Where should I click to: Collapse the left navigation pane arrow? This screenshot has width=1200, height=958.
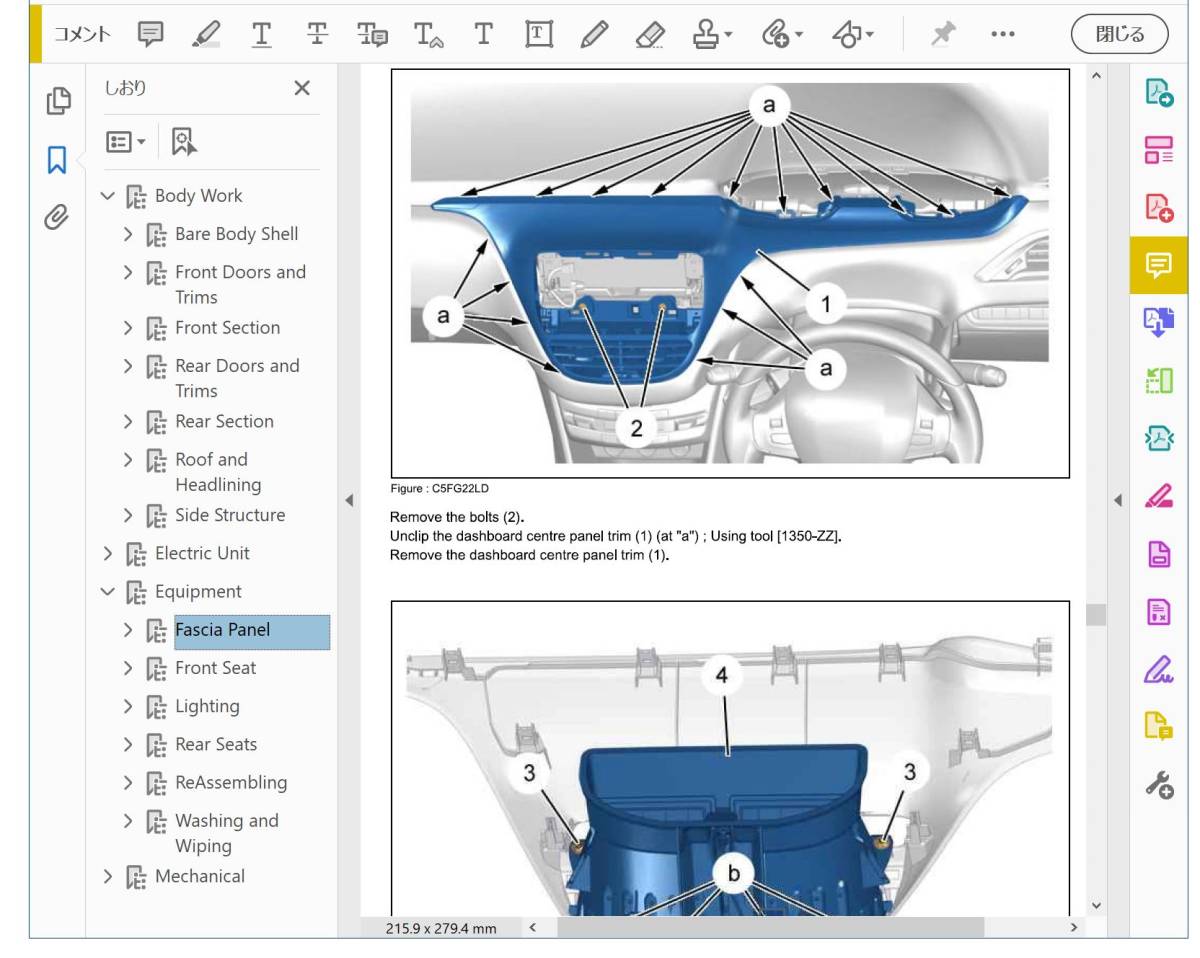point(349,499)
